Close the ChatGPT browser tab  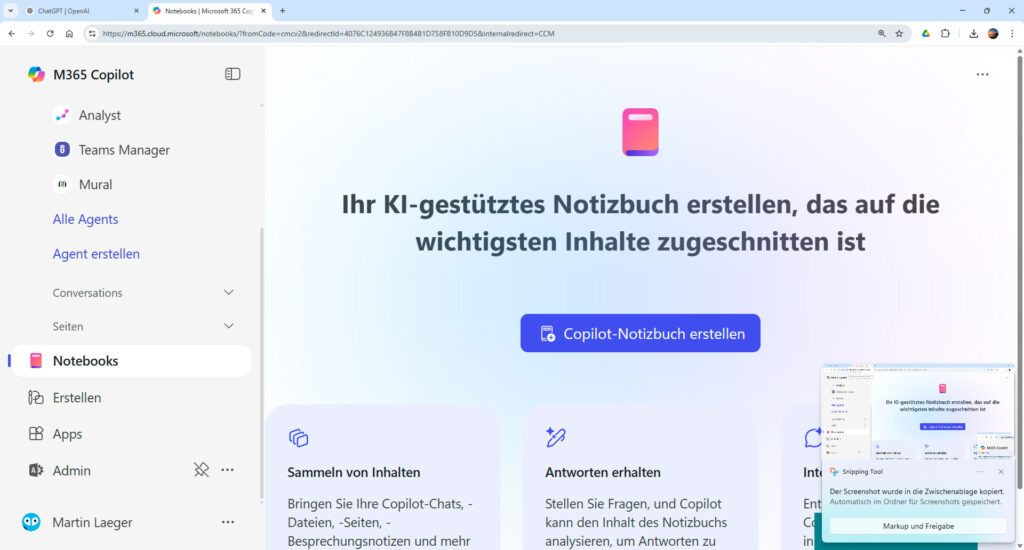pos(136,11)
